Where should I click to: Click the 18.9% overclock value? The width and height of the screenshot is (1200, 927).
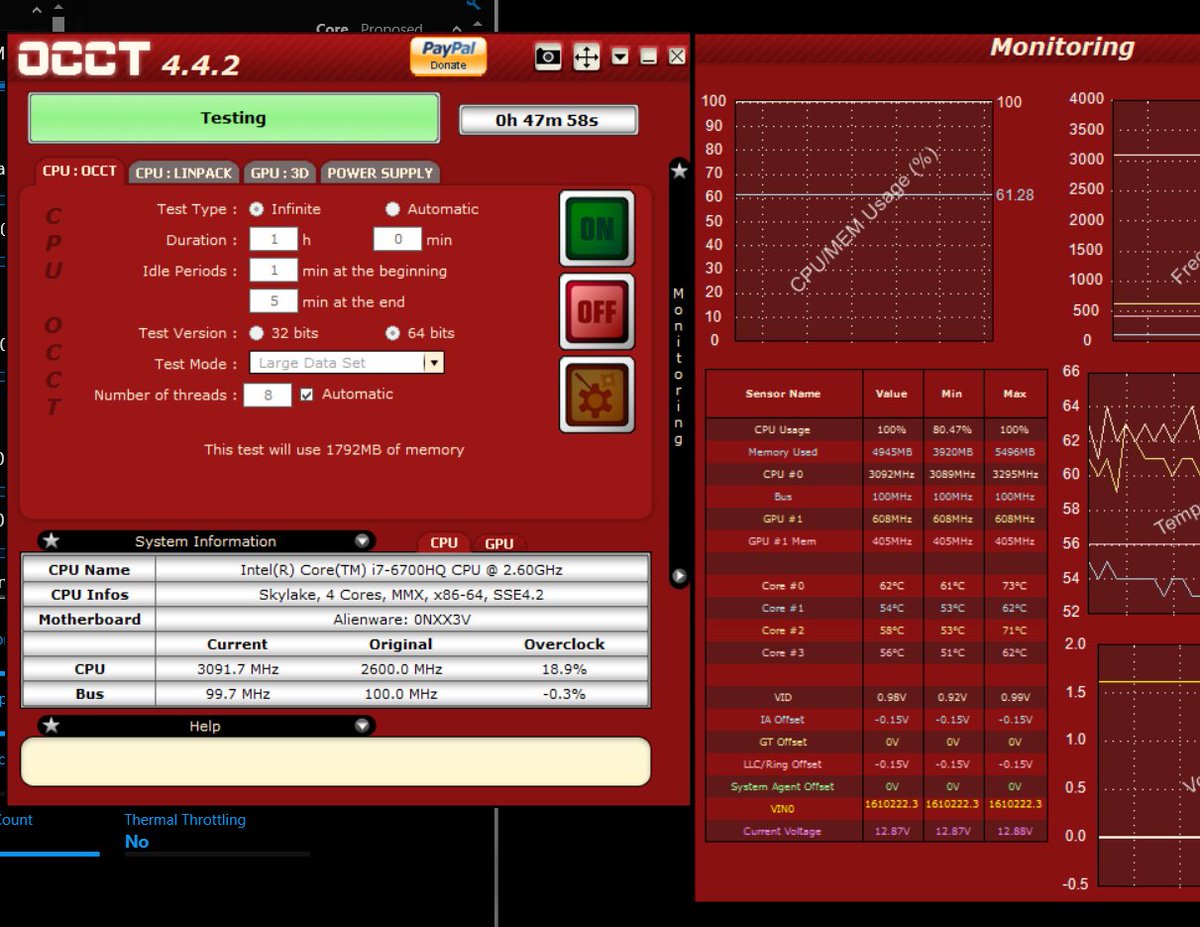pyautogui.click(x=564, y=669)
